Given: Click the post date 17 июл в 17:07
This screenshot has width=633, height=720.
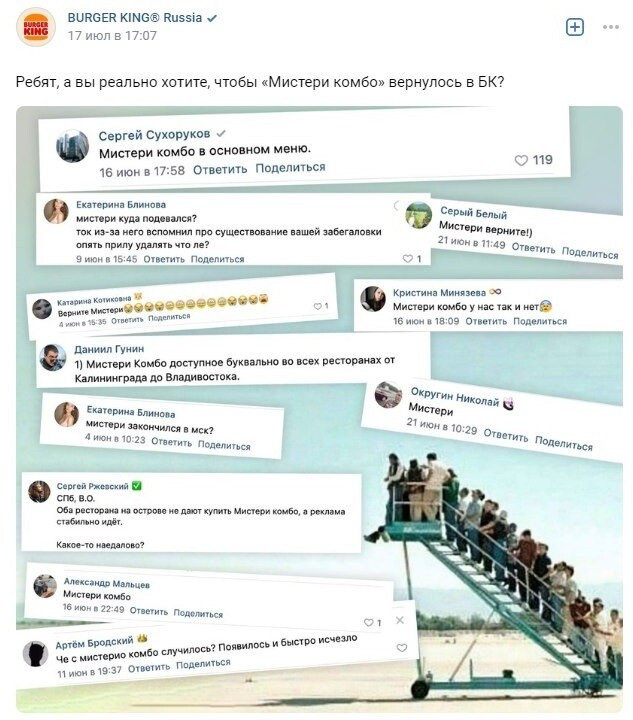Looking at the screenshot, I should coord(112,35).
